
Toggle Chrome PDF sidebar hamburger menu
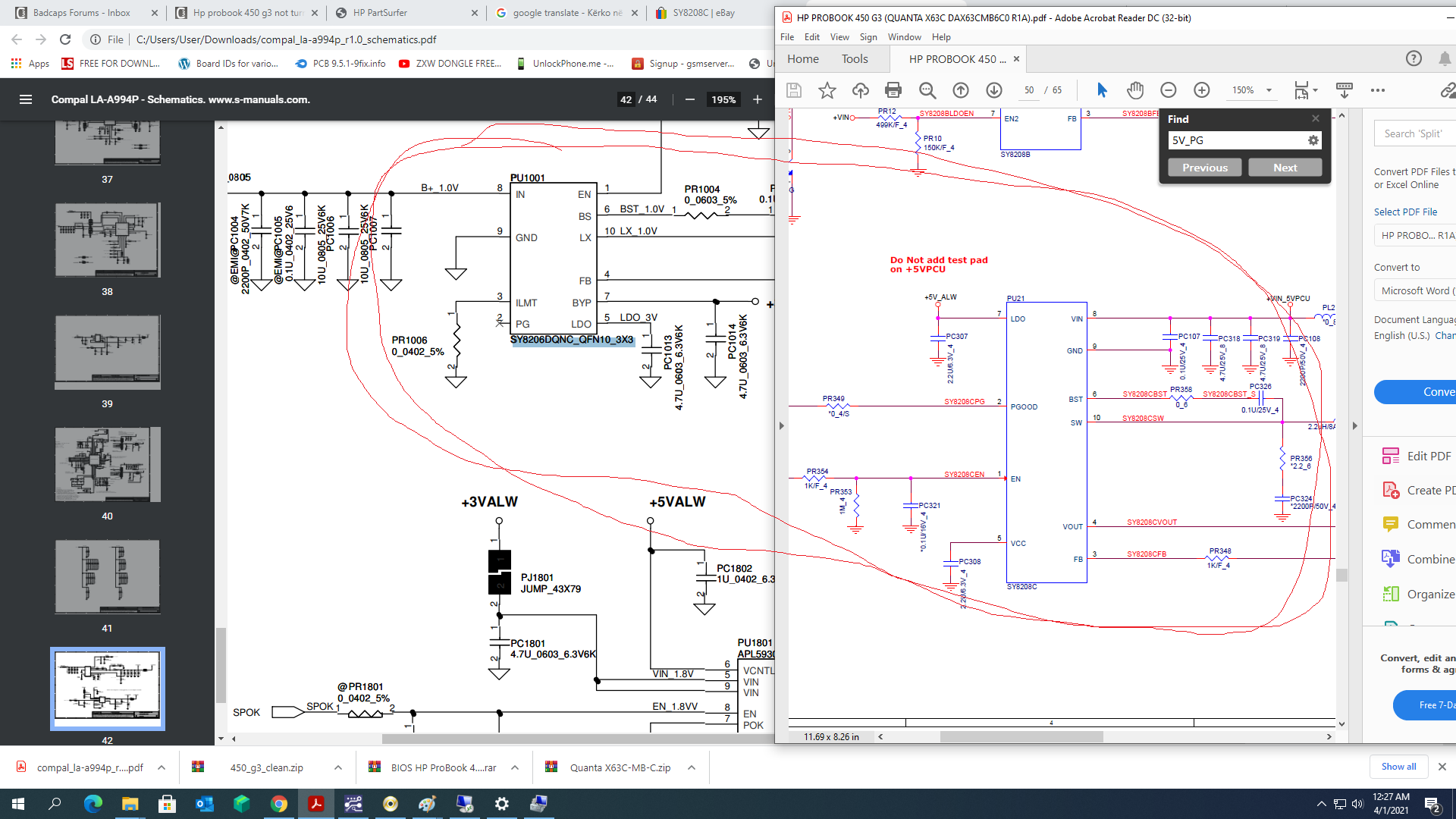click(26, 99)
